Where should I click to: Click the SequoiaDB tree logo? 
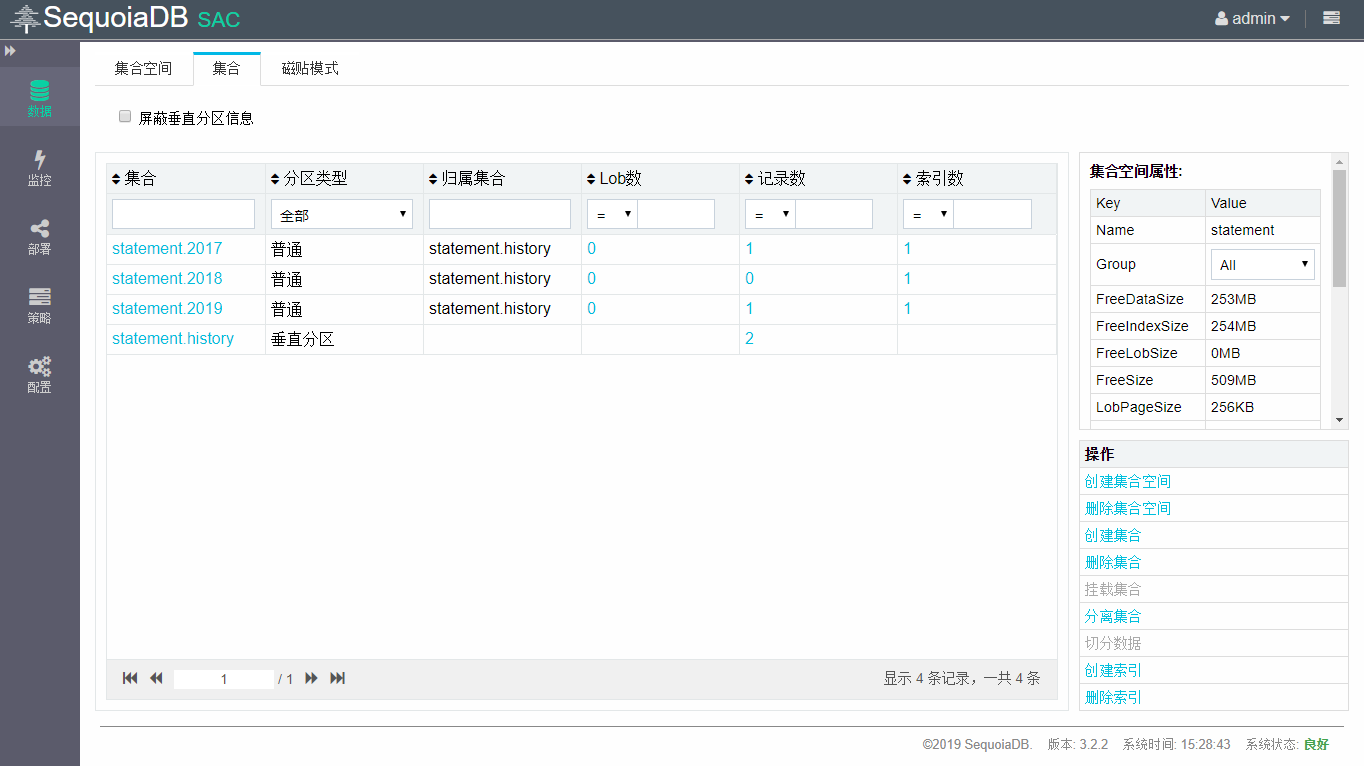[x=25, y=18]
